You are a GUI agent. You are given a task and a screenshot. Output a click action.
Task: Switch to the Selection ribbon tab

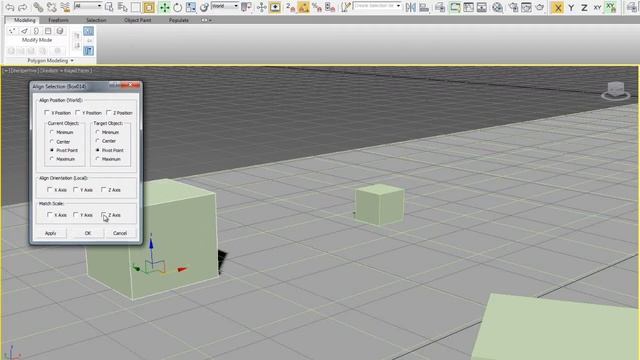pos(96,20)
